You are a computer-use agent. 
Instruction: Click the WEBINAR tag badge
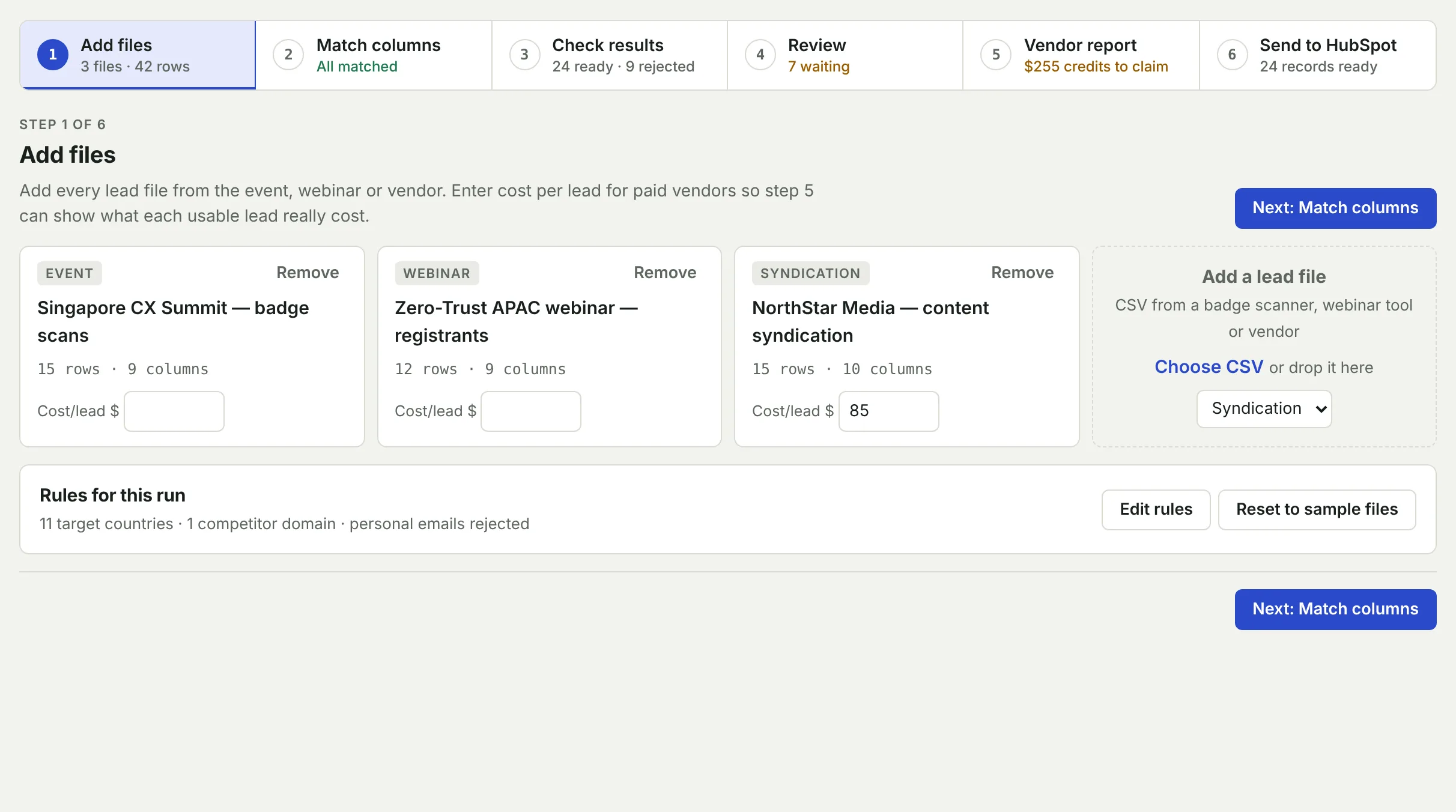click(x=437, y=273)
